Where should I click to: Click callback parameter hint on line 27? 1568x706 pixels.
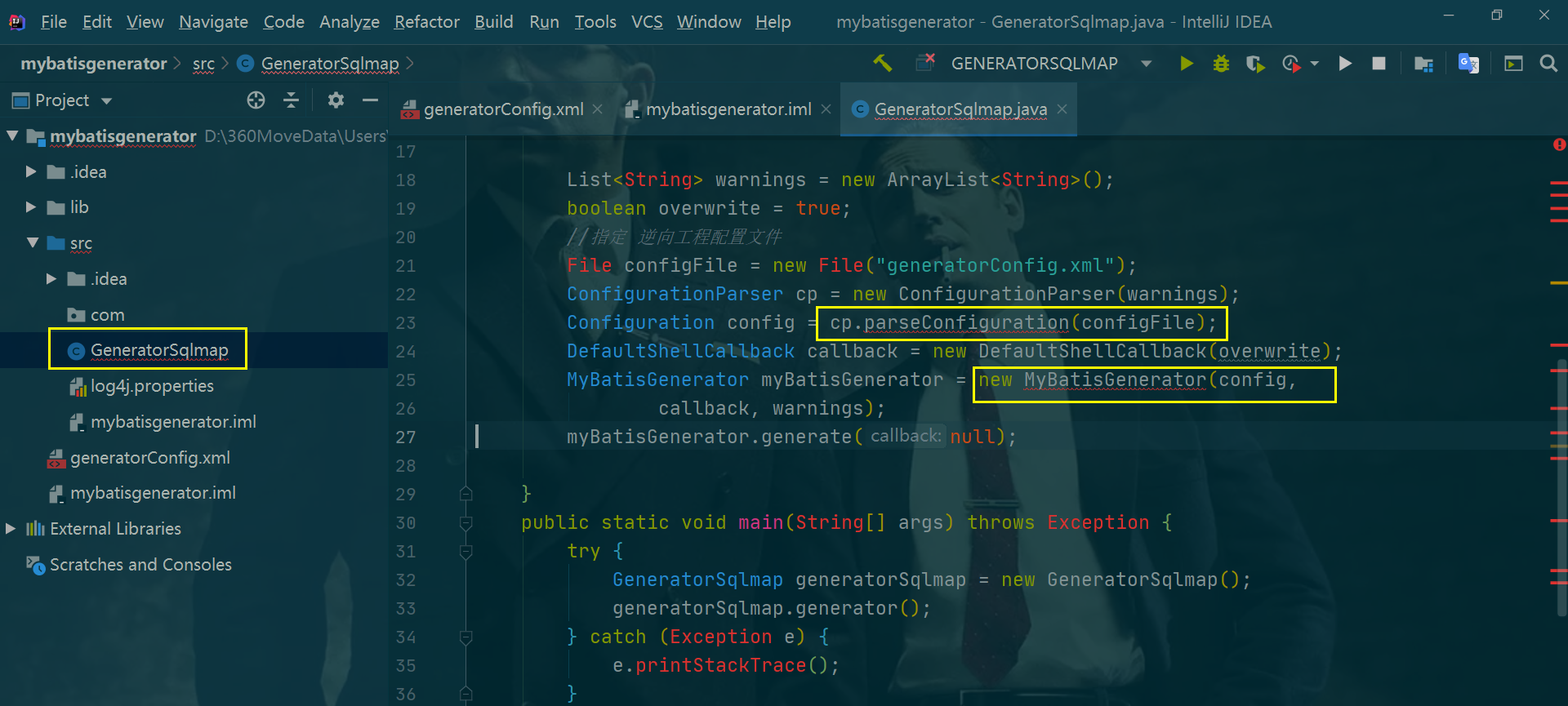click(x=906, y=436)
